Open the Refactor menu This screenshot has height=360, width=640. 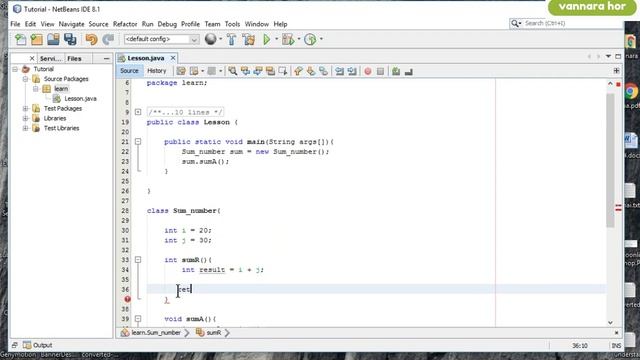125,24
